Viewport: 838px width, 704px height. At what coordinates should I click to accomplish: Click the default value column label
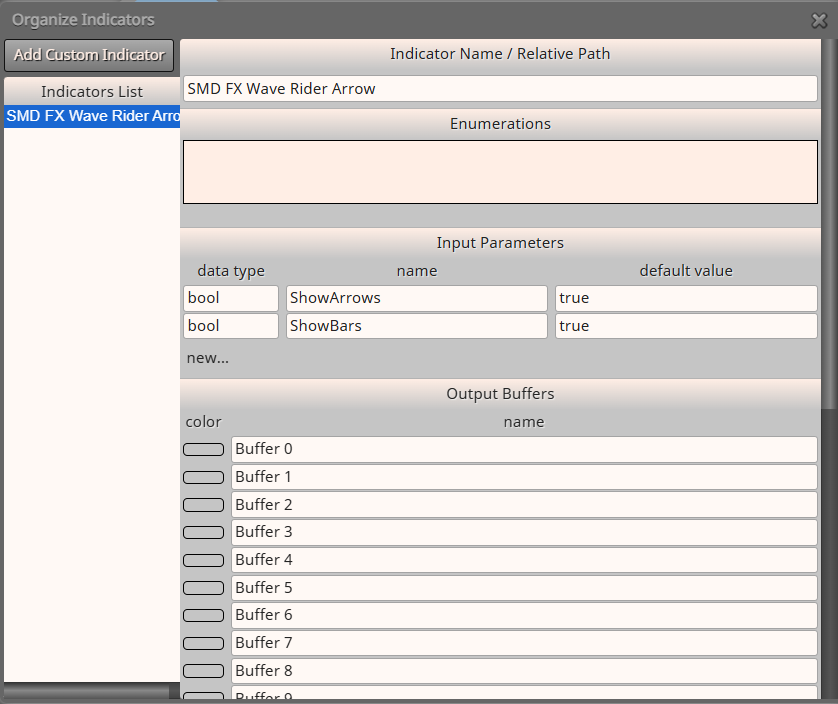686,271
